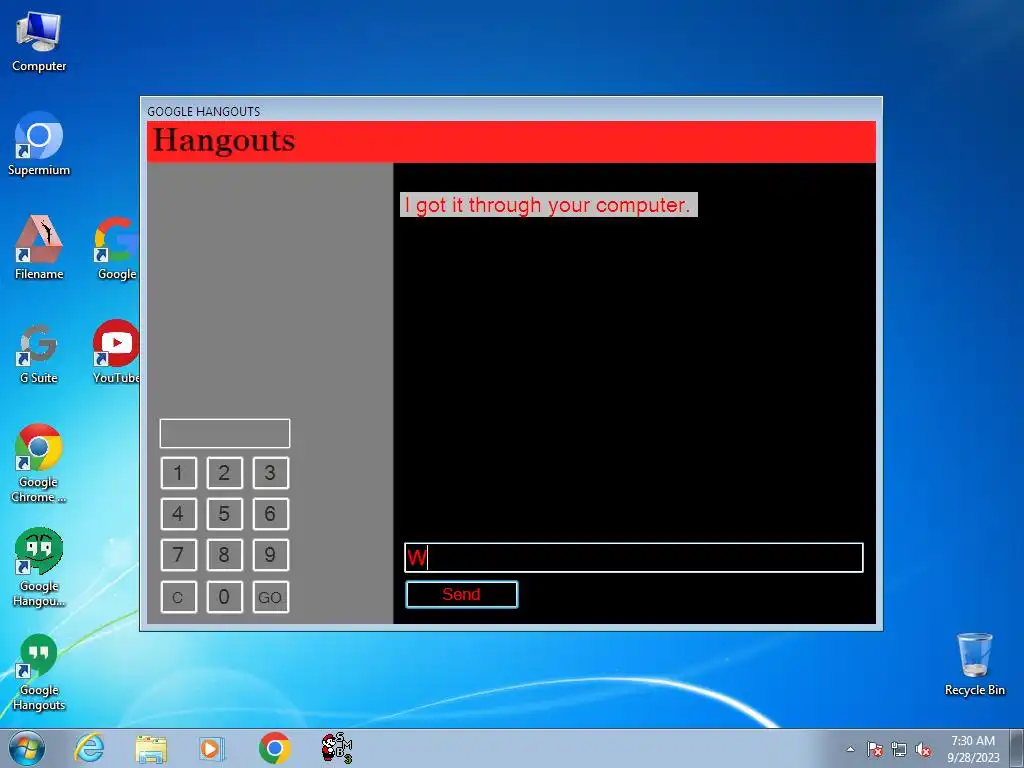1024x768 pixels.
Task: Open the Filename Drive-style desktop shortcut
Action: pyautogui.click(x=39, y=247)
